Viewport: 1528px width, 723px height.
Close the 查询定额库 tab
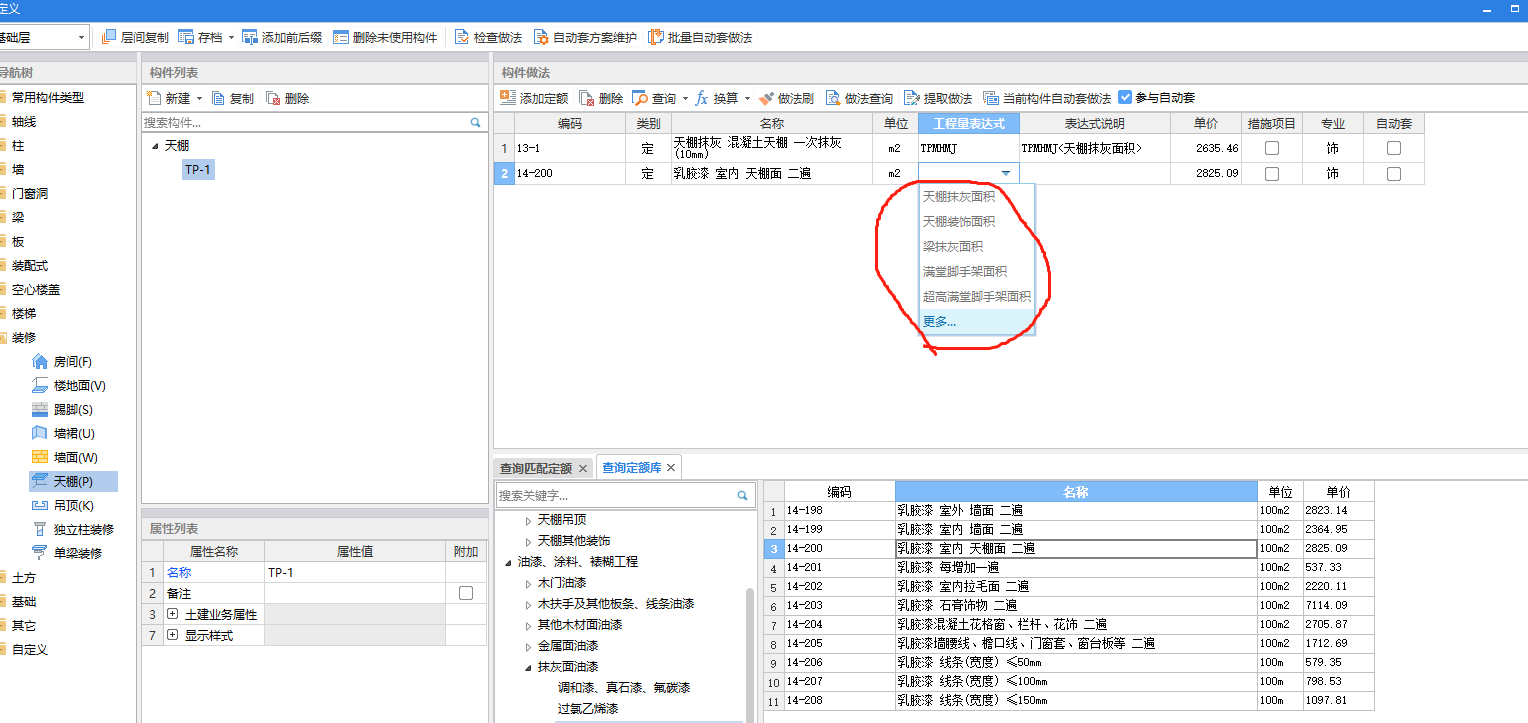click(x=672, y=468)
